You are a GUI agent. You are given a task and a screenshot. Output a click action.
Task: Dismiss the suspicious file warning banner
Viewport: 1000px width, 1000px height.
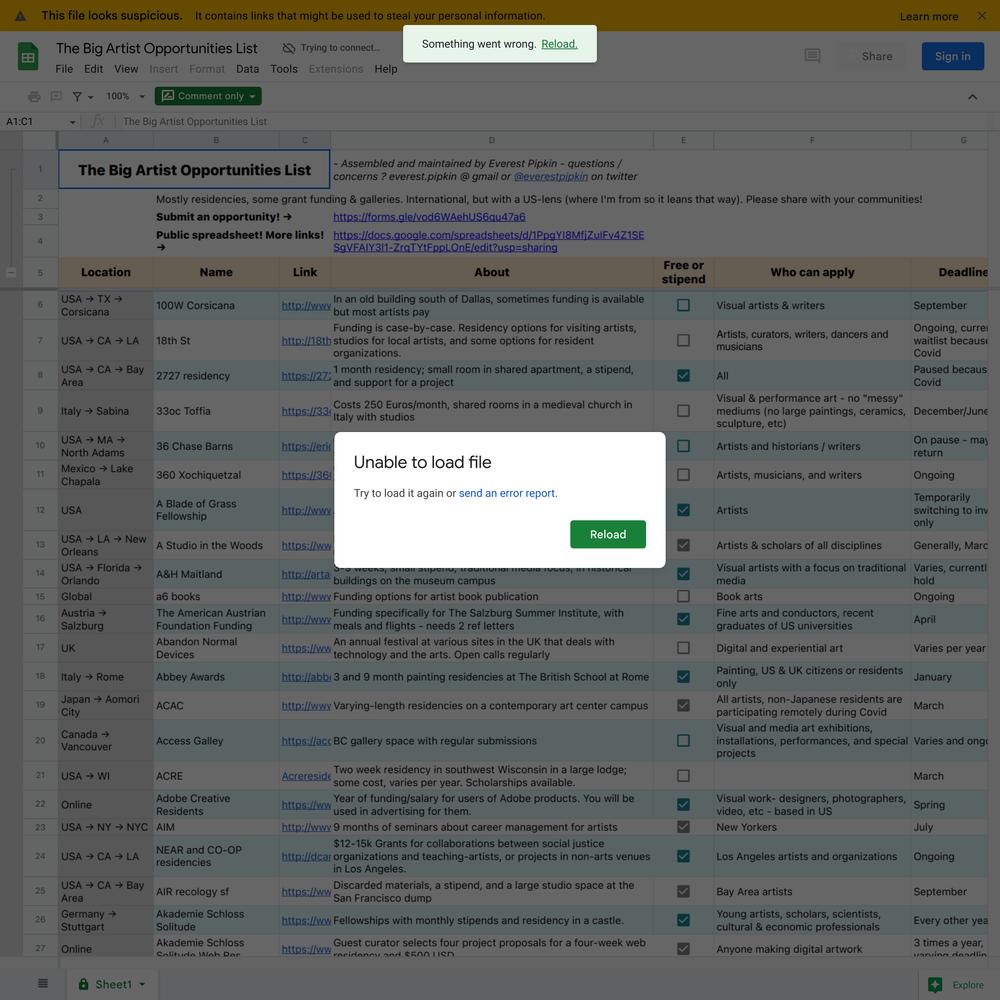click(982, 16)
